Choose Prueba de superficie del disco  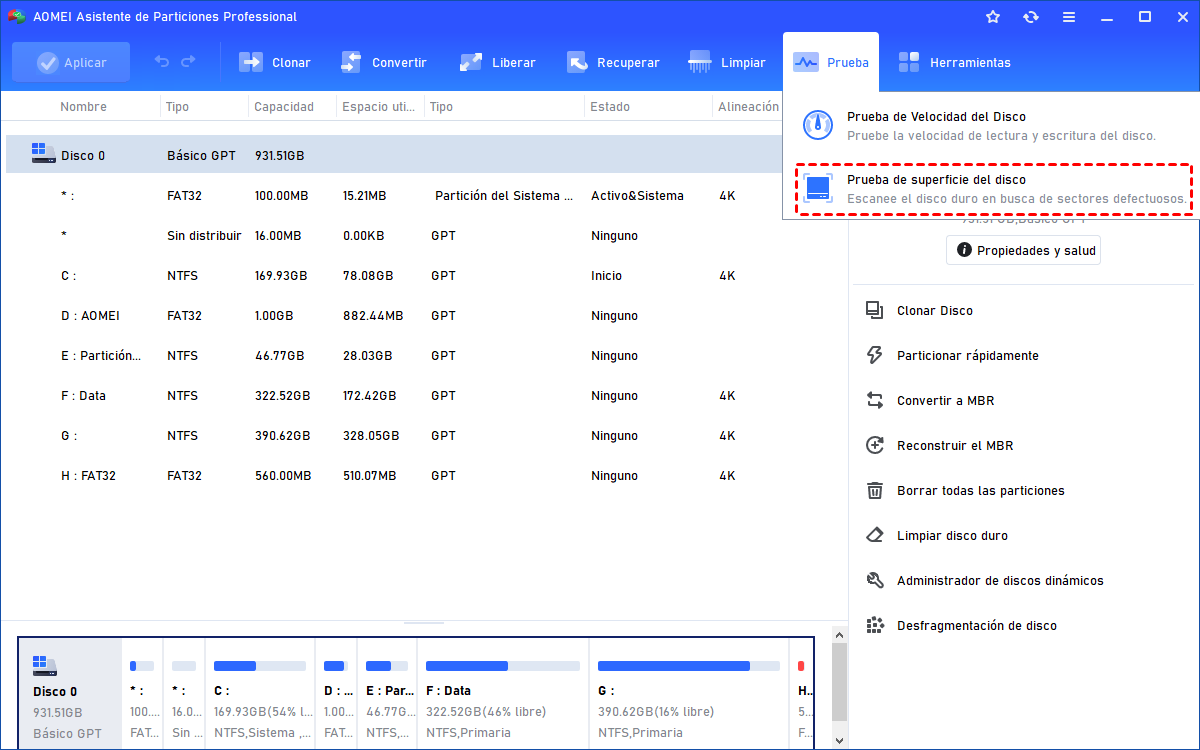pos(996,189)
